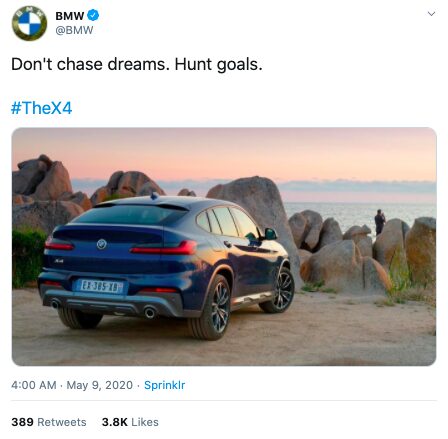Open the #TheX4 hashtag
The image size is (448, 439).
(41, 108)
